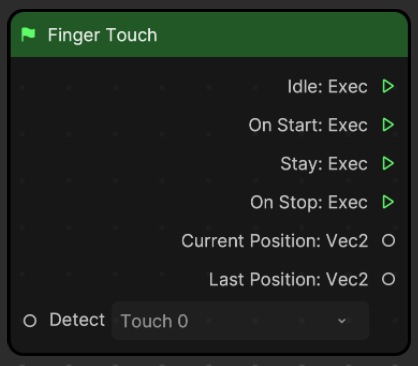This screenshot has width=418, height=366.
Task: Click the Current Position: Vec2 label
Action: pyautogui.click(x=275, y=241)
